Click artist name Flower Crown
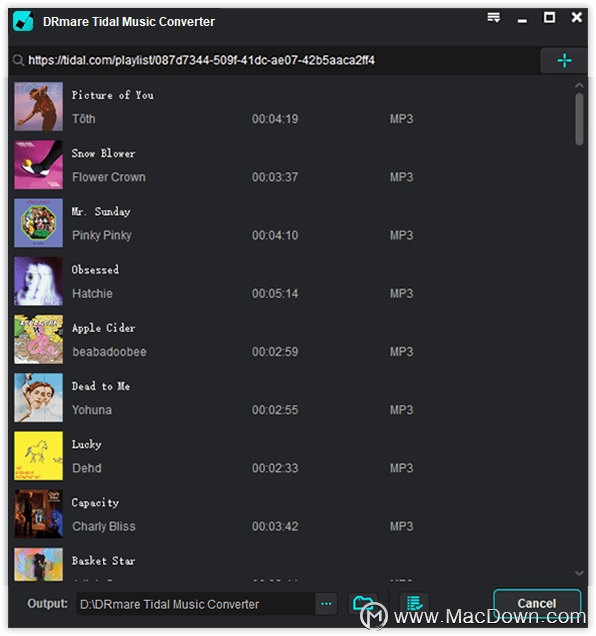The image size is (596, 636). point(109,177)
